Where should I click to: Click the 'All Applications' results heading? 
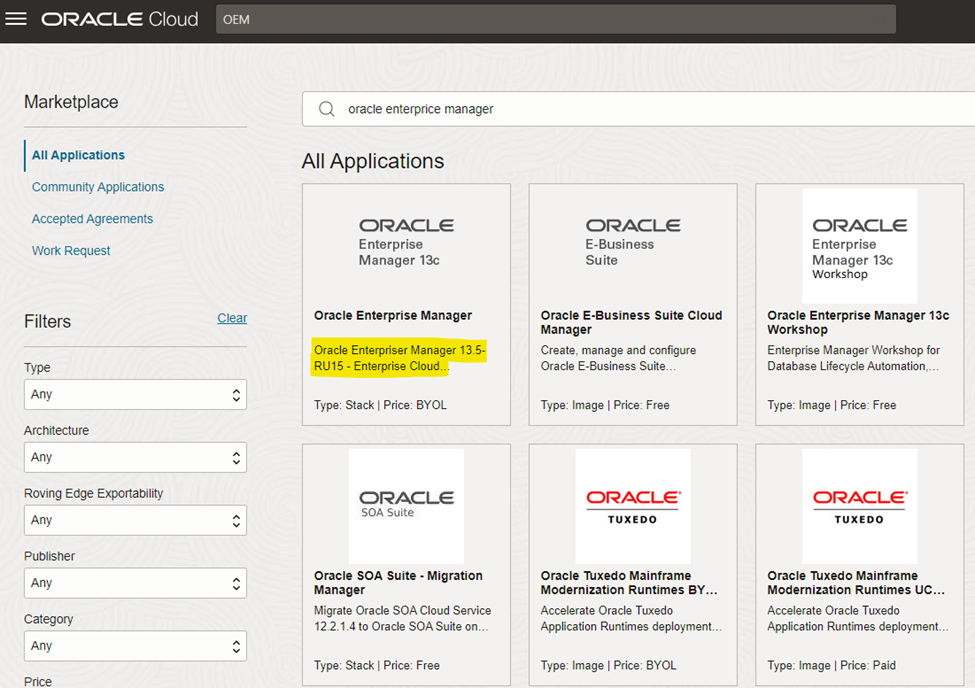click(373, 161)
